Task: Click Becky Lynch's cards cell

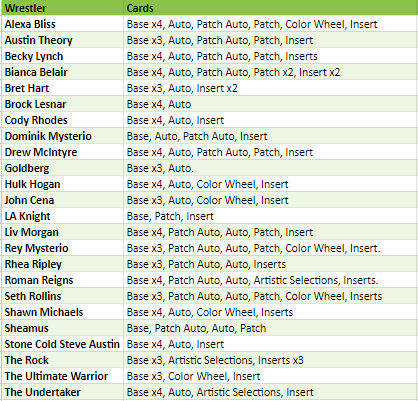Action: (x=270, y=56)
